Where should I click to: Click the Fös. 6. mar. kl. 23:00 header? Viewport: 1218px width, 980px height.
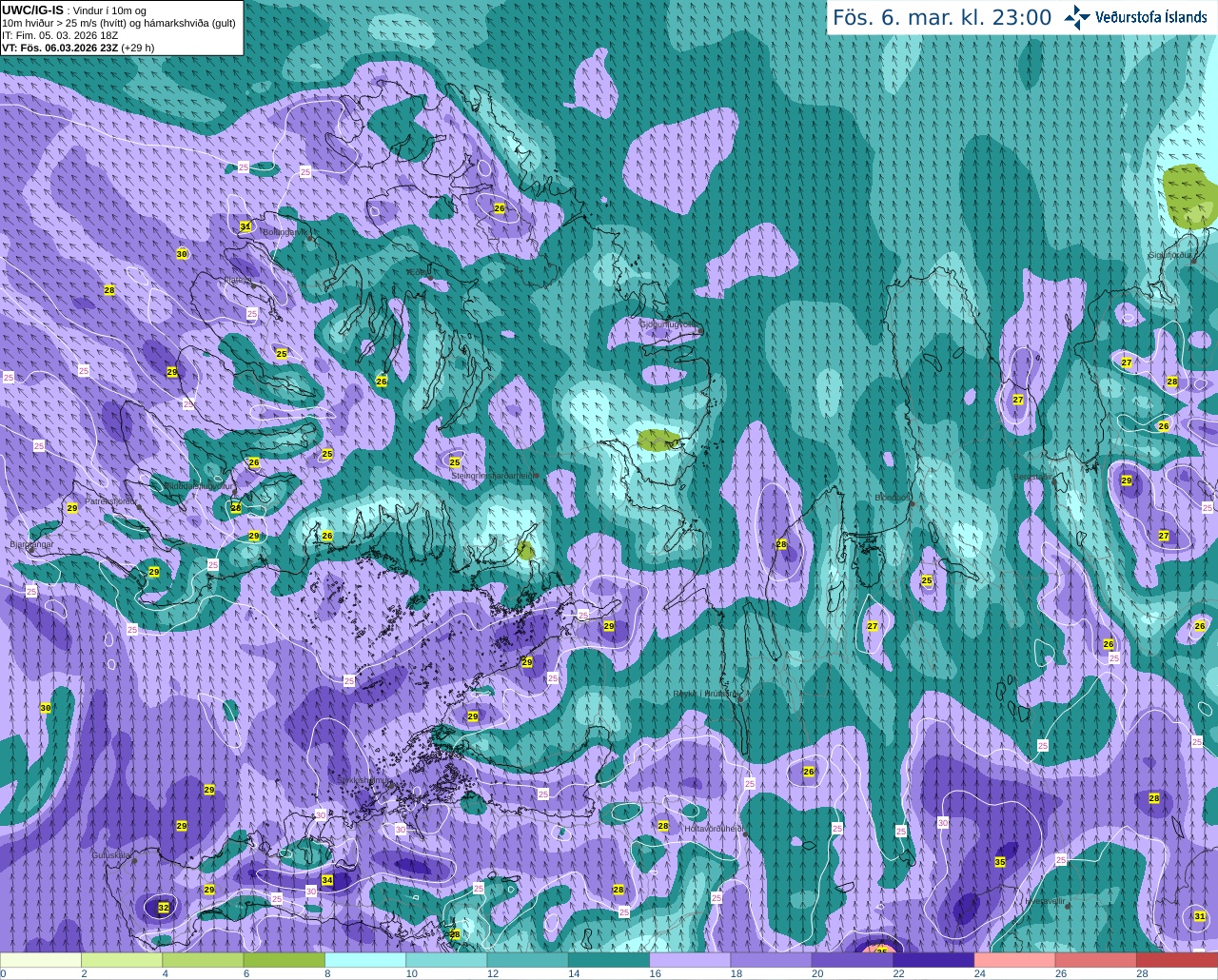click(x=942, y=17)
